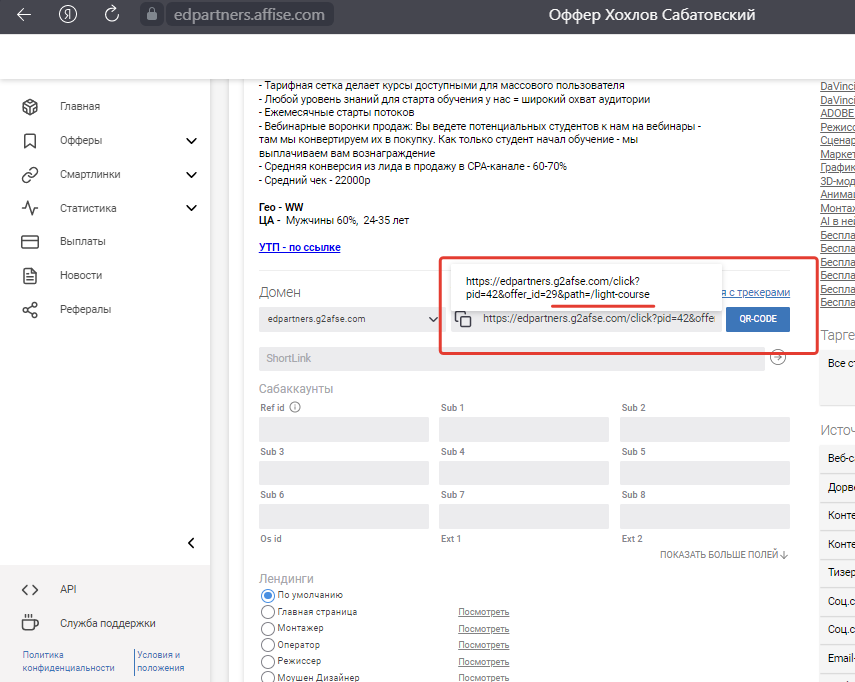
Task: Reload the page with refresh icon
Action: coord(112,15)
